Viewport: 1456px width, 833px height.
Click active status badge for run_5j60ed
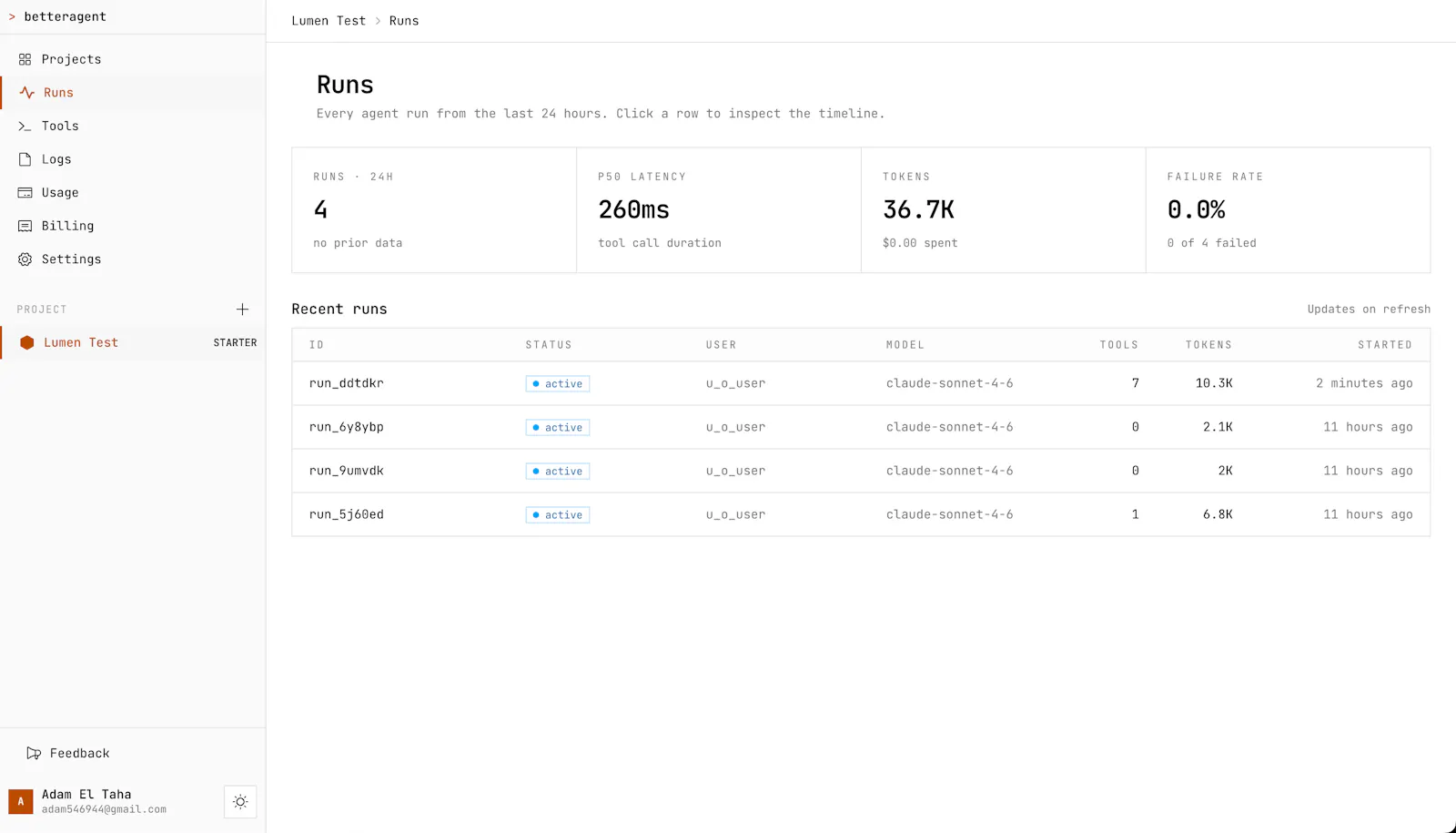pyautogui.click(x=558, y=515)
